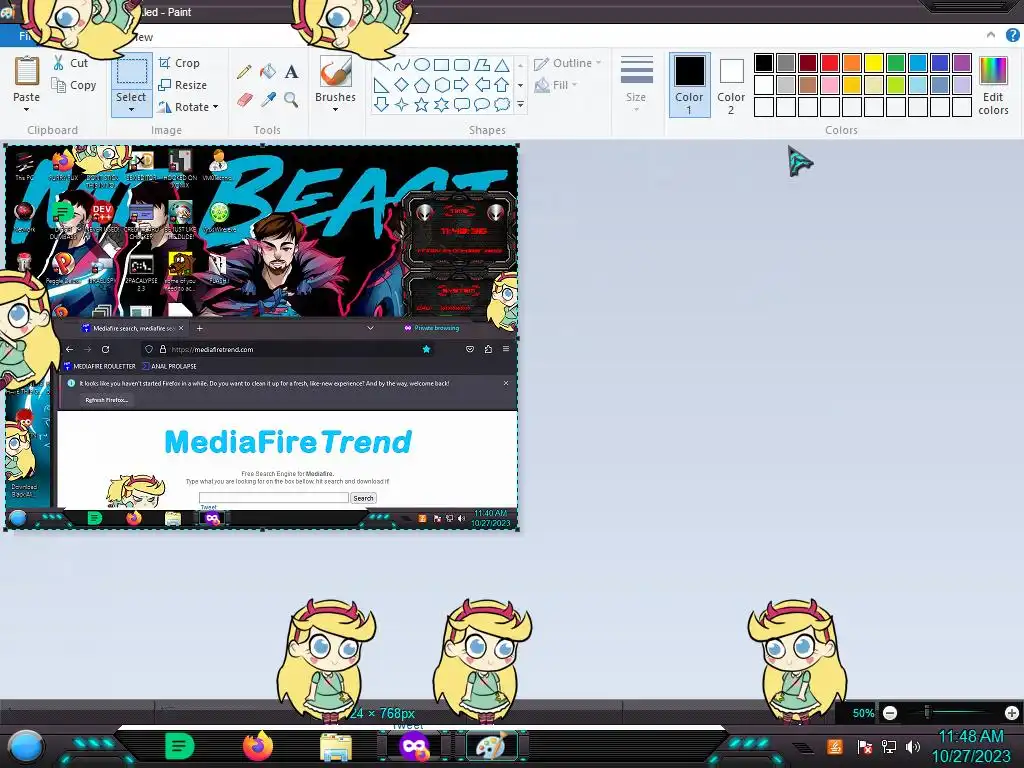
Task: Pick the purple color swatch
Action: tap(962, 63)
